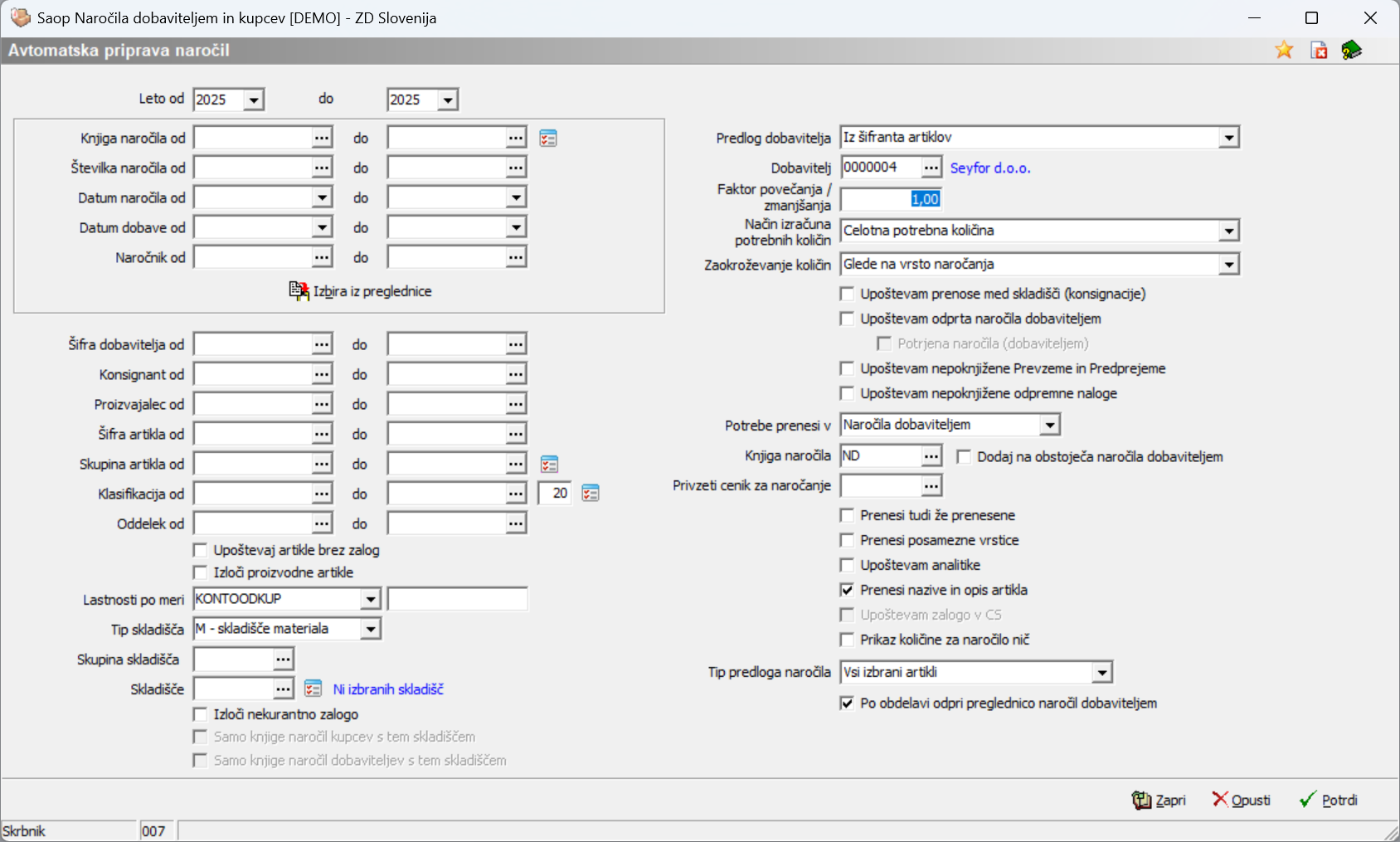Expand Datum naročila od date picker
Viewport: 1400px width, 842px height.
(322, 197)
